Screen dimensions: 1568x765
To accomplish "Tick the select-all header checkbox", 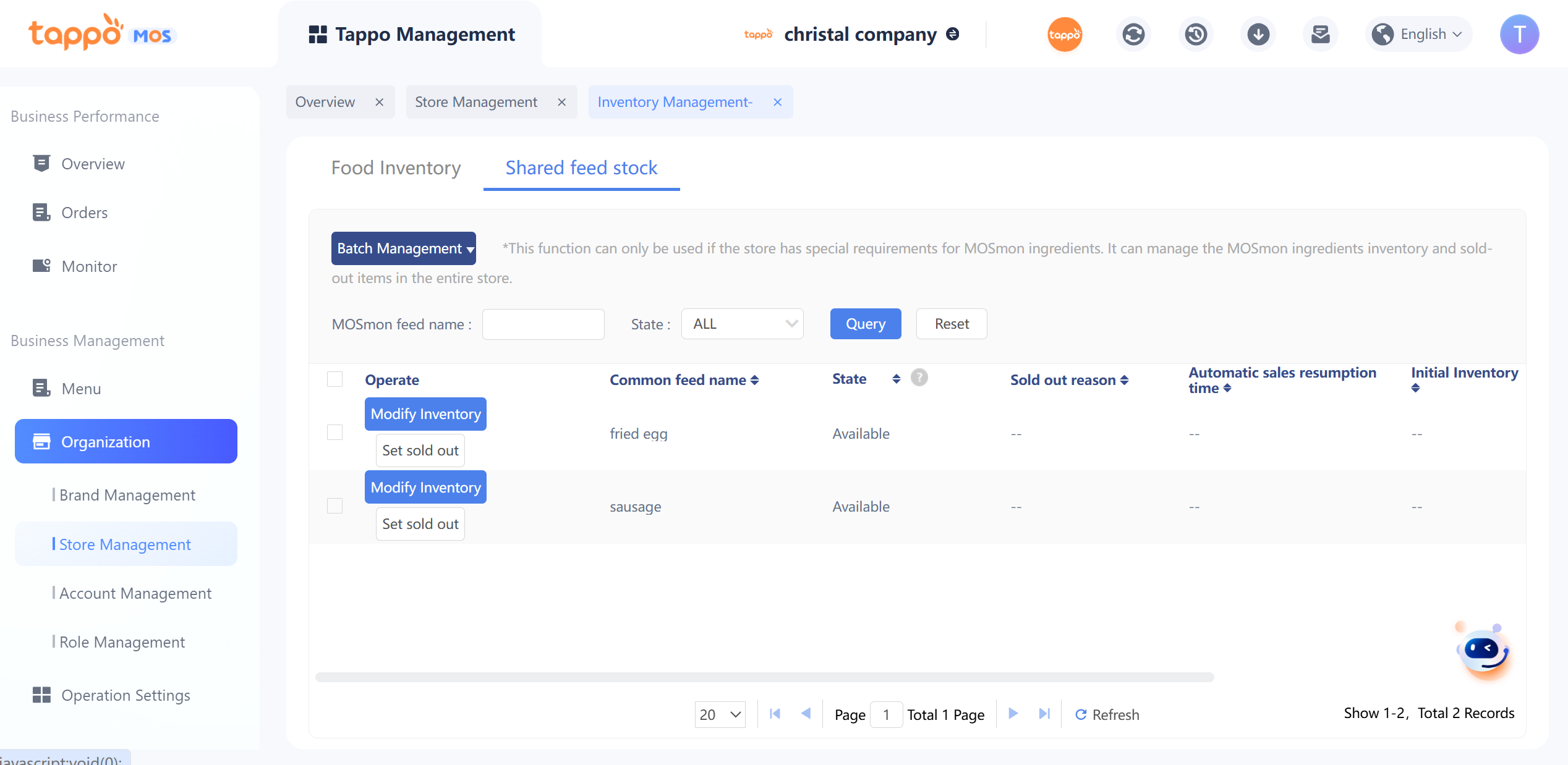I will [x=334, y=379].
